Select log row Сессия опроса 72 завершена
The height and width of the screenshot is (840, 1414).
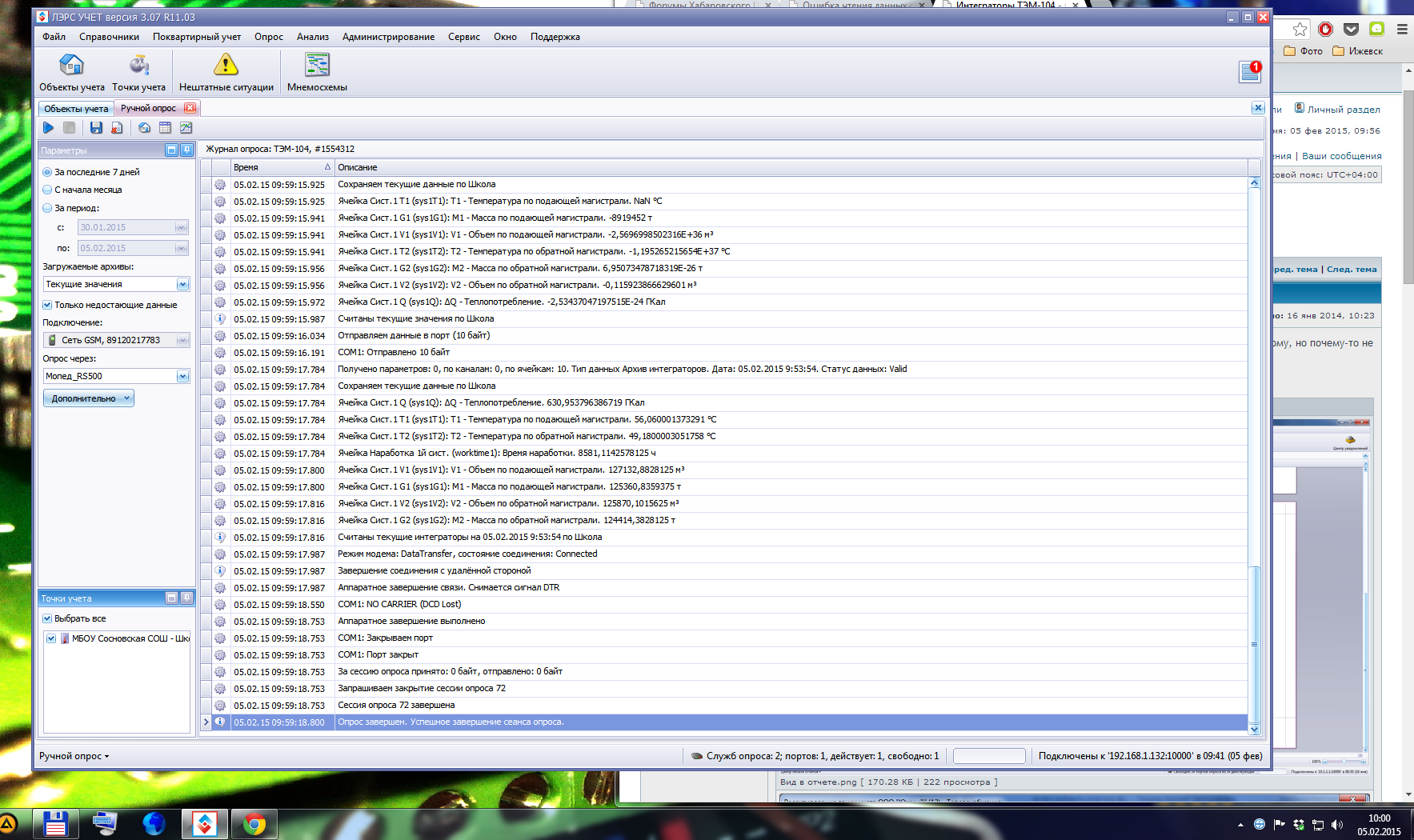(x=724, y=705)
